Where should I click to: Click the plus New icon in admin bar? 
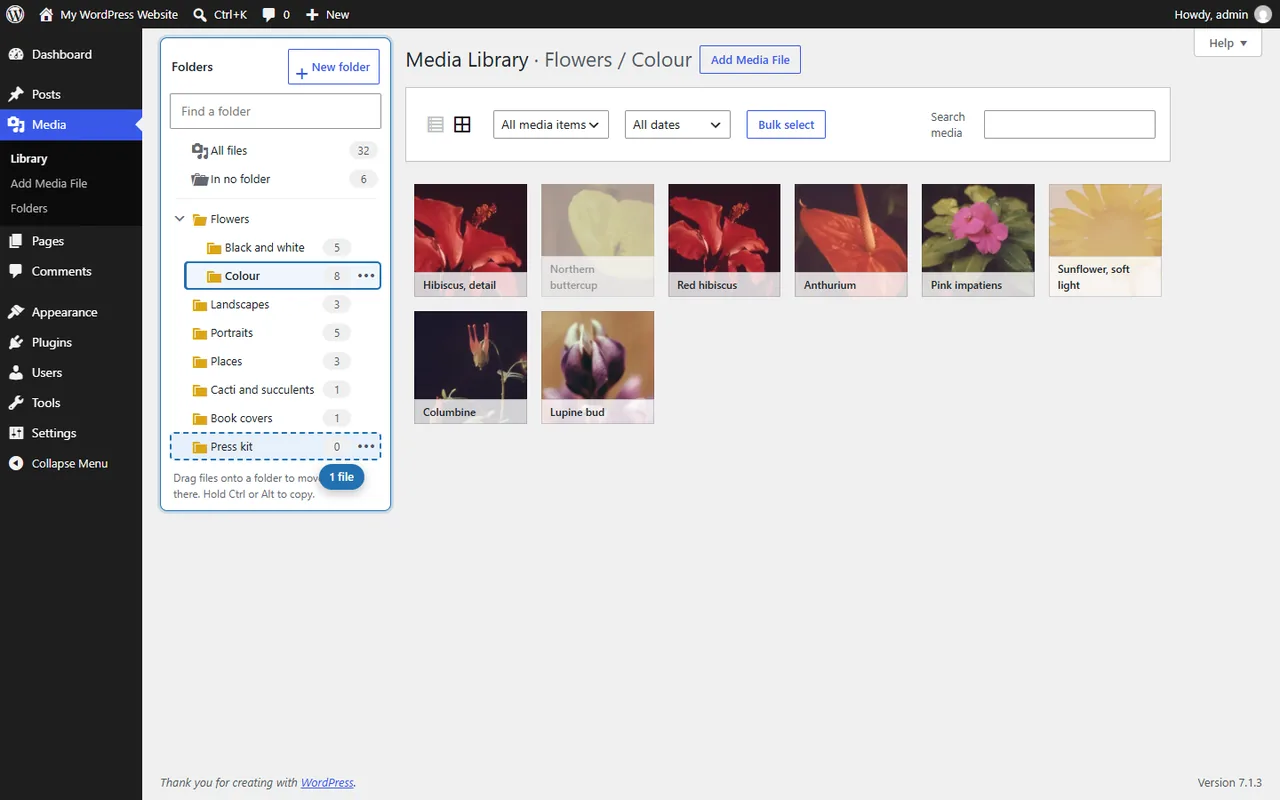[x=312, y=15]
